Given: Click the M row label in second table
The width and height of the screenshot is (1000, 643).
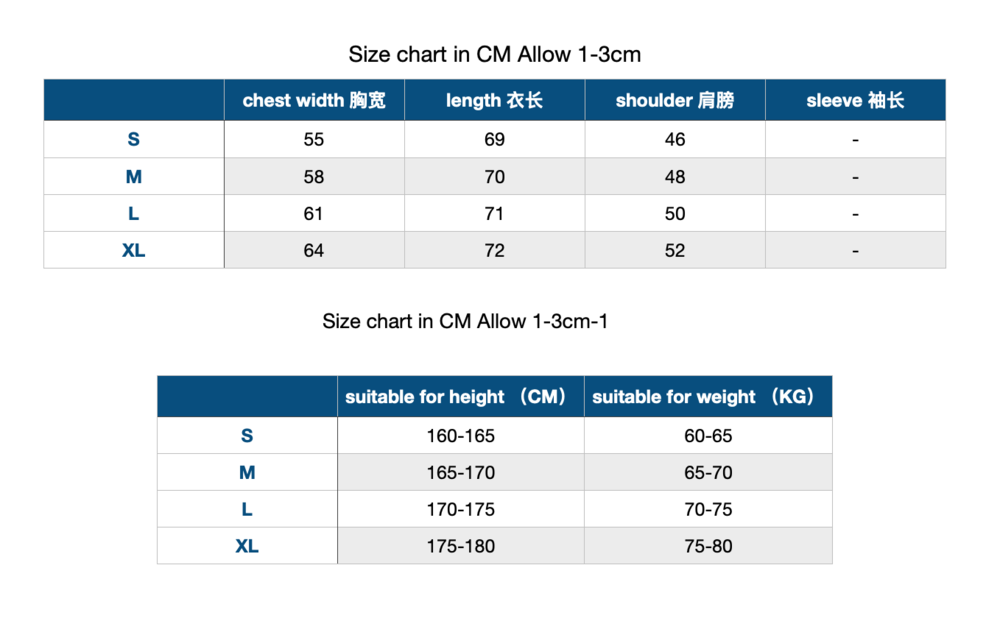Looking at the screenshot, I should [x=247, y=473].
